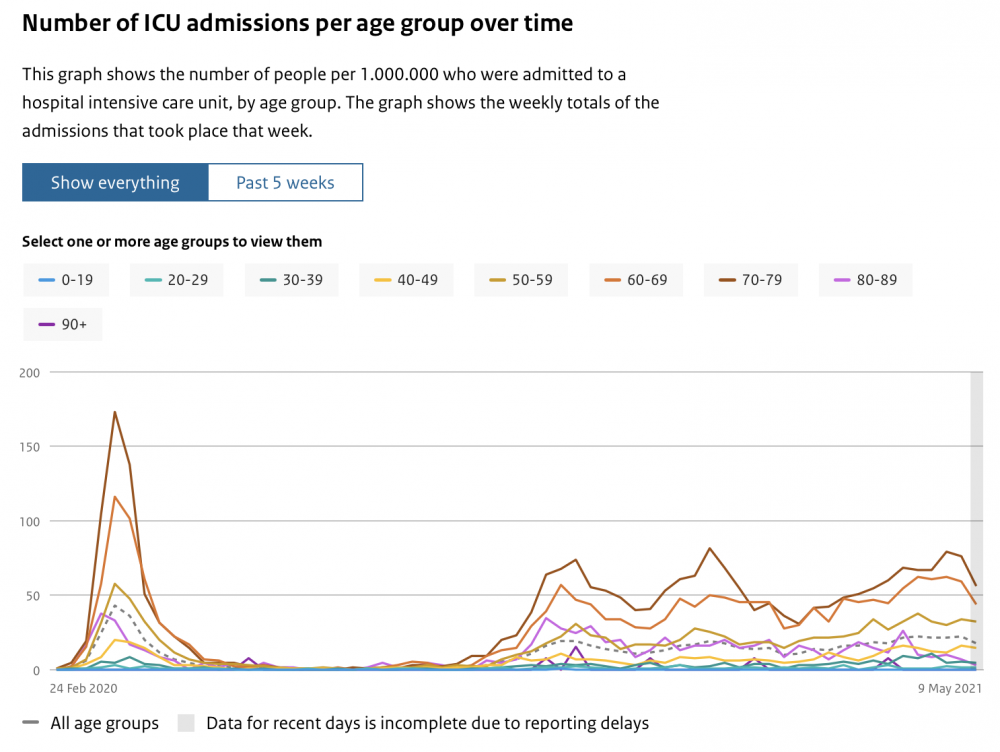Click the 'Select one or more age groups' label
Image resolution: width=1000 pixels, height=752 pixels.
point(172,242)
